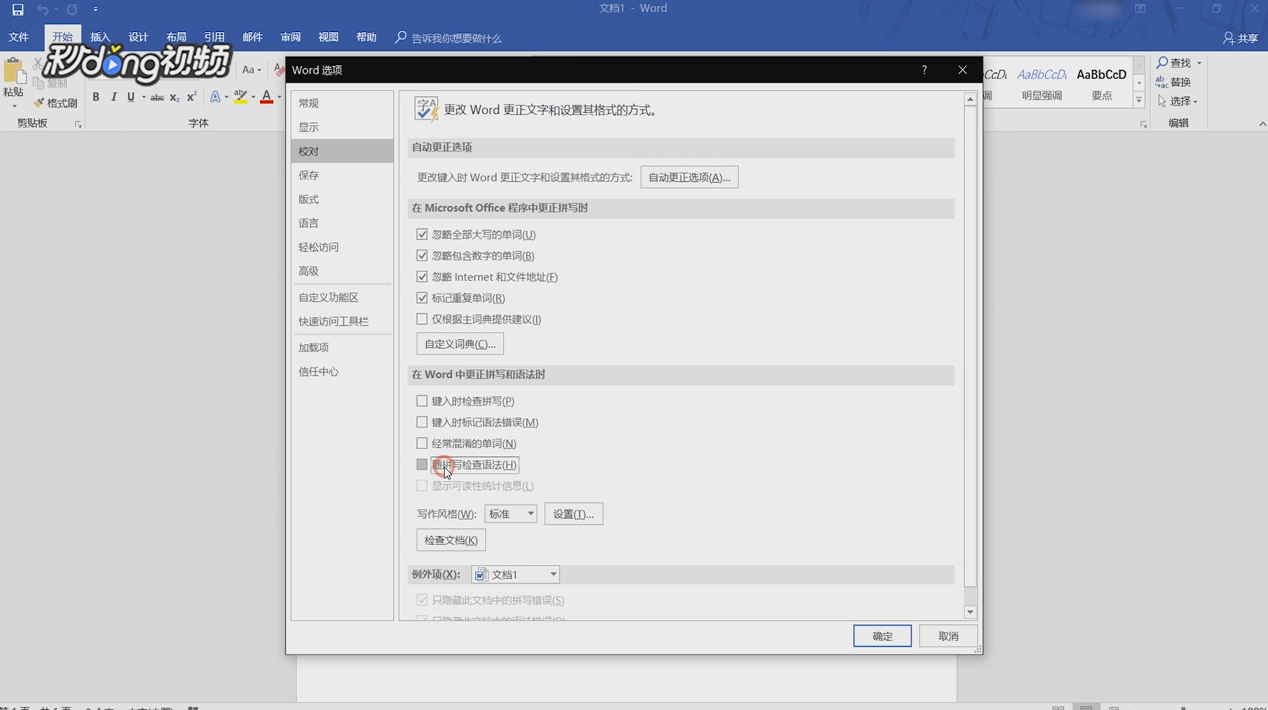
Task: Open the styles pane dialog launcher
Action: pos(1143,124)
